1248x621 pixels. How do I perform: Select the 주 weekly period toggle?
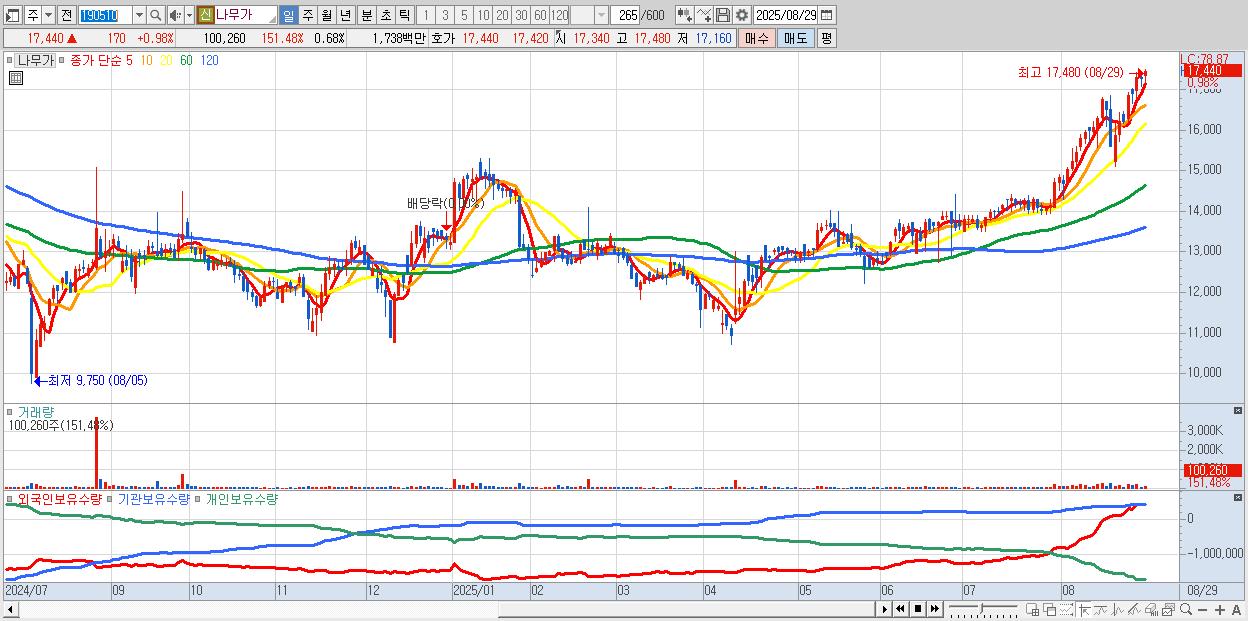click(307, 15)
